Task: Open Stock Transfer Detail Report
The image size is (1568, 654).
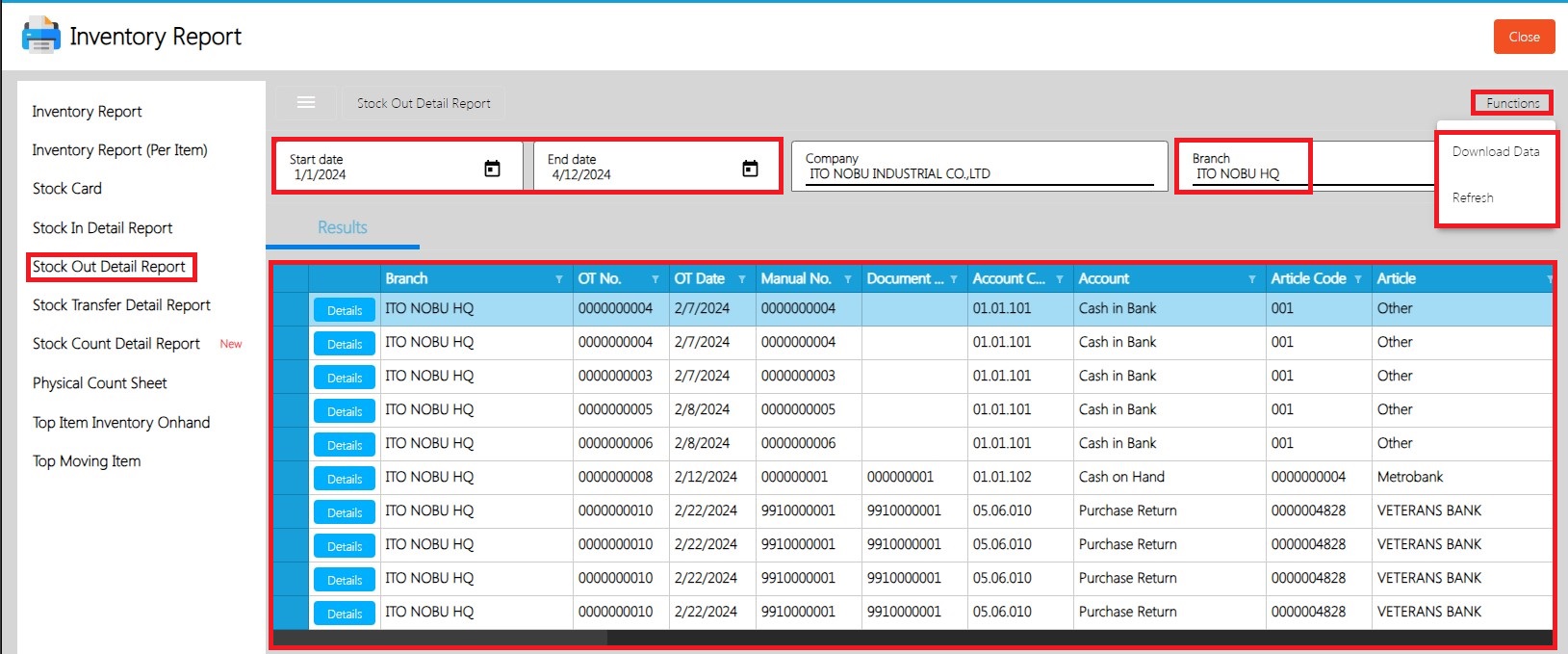Action: click(121, 305)
